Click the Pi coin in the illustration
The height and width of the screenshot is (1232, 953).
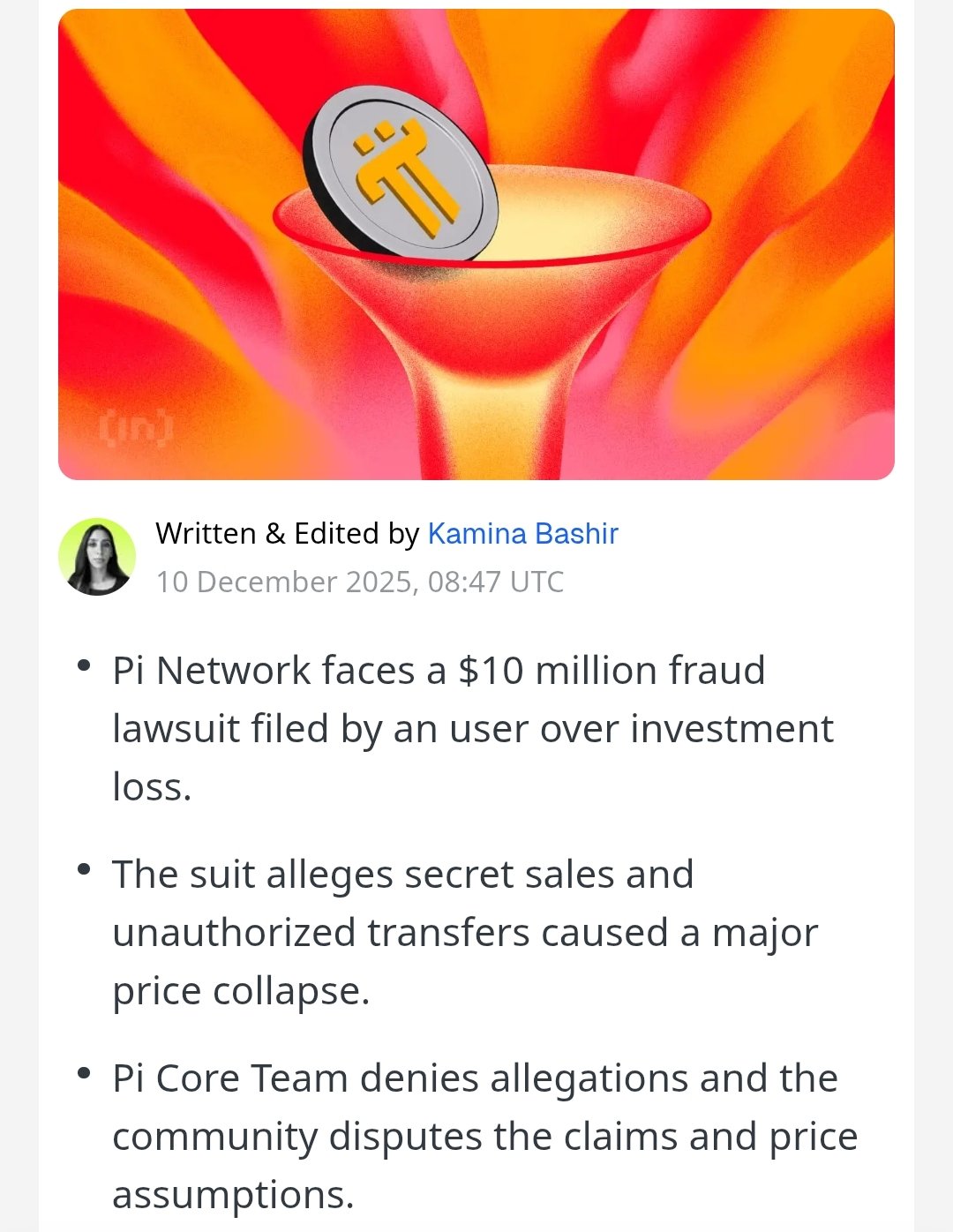point(402,173)
